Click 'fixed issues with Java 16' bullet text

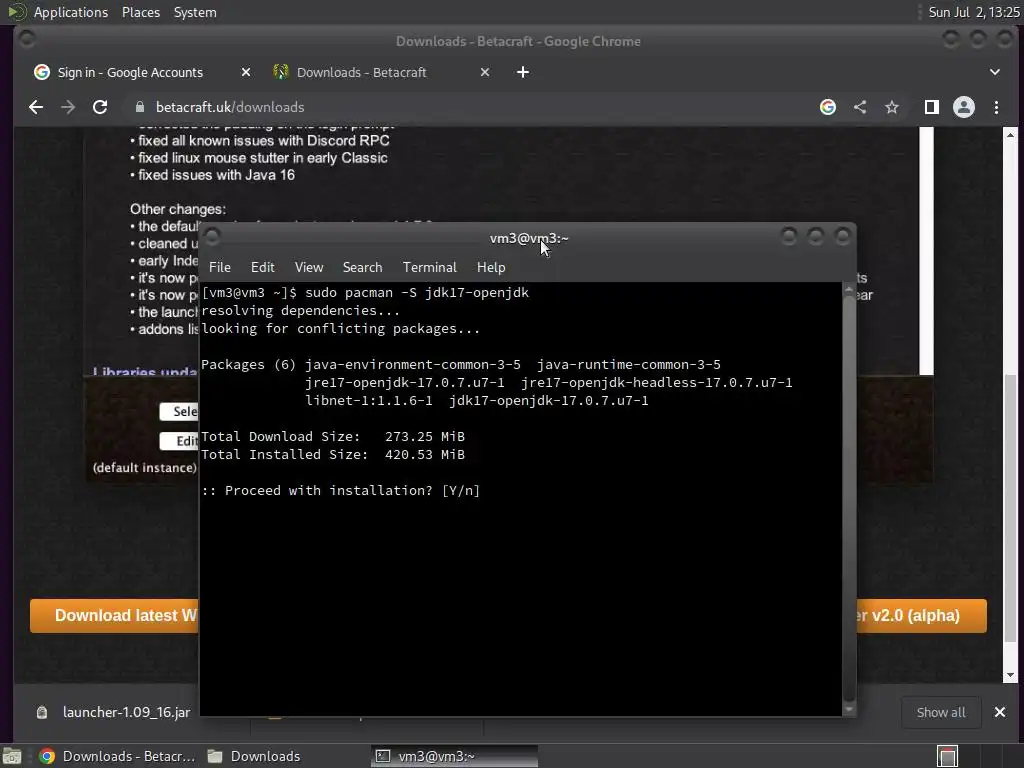pyautogui.click(x=216, y=175)
